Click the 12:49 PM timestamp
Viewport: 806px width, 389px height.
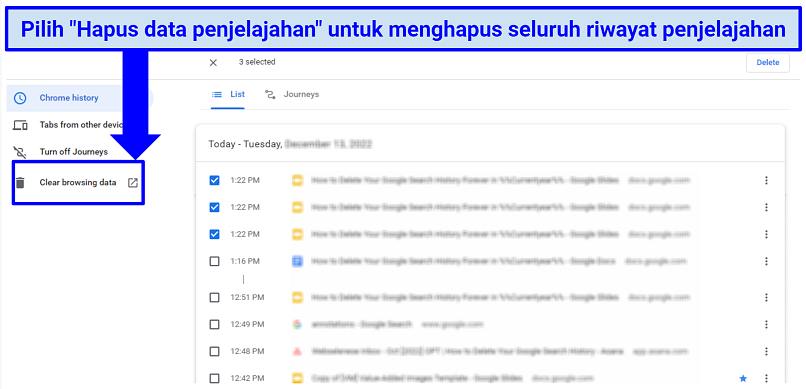[x=247, y=324]
